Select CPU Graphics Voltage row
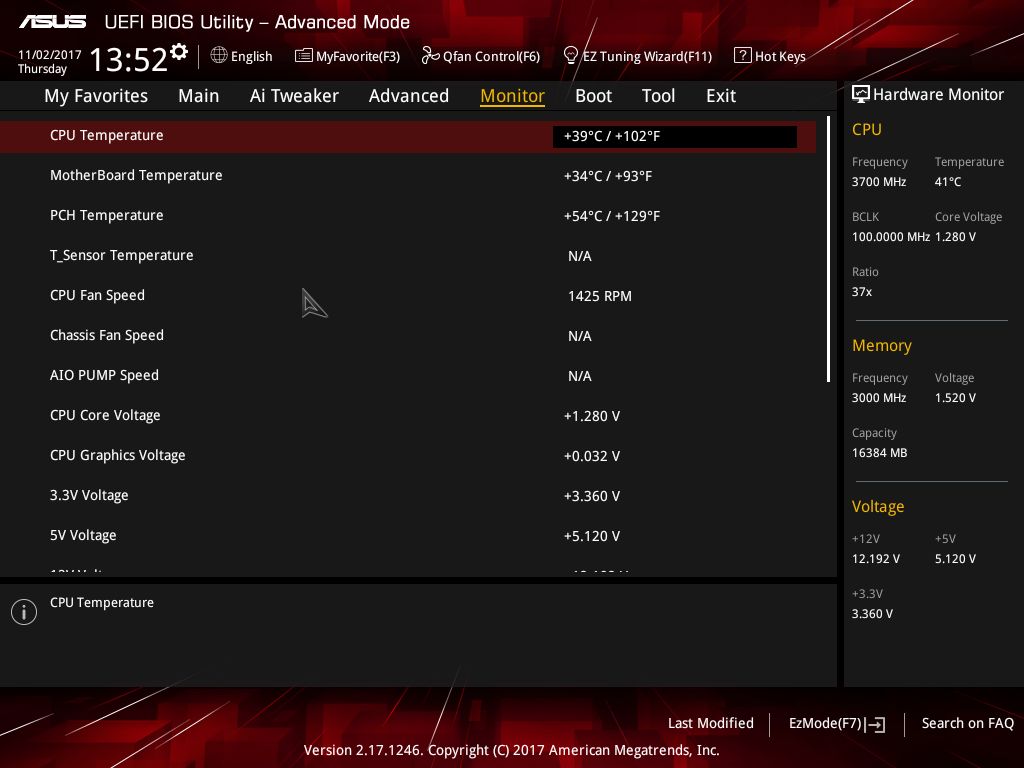 click(408, 456)
